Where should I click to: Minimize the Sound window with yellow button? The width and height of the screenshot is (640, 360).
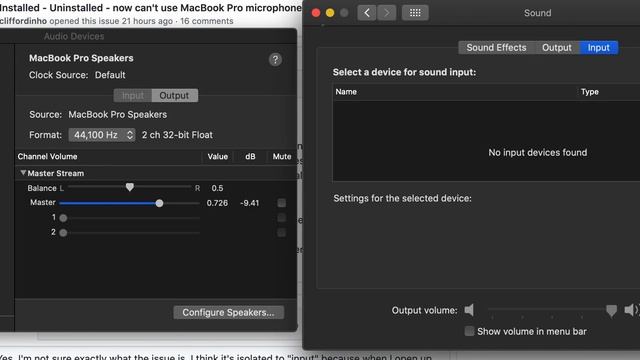(x=330, y=13)
